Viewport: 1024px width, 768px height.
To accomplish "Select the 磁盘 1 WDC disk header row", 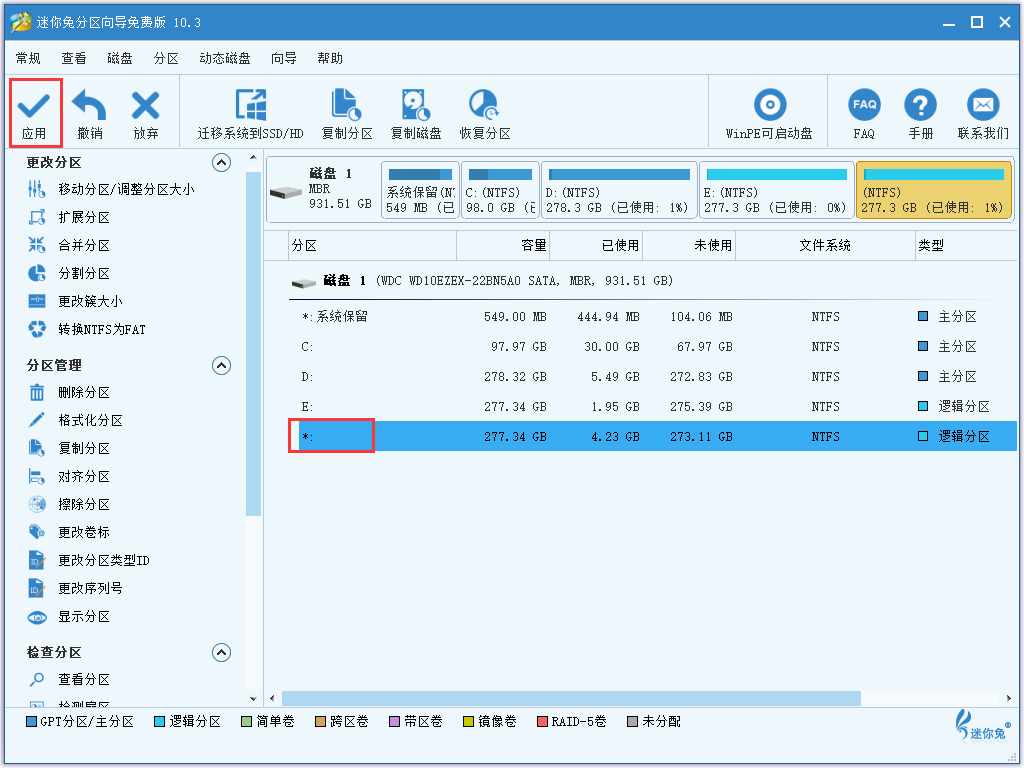I will [x=652, y=281].
